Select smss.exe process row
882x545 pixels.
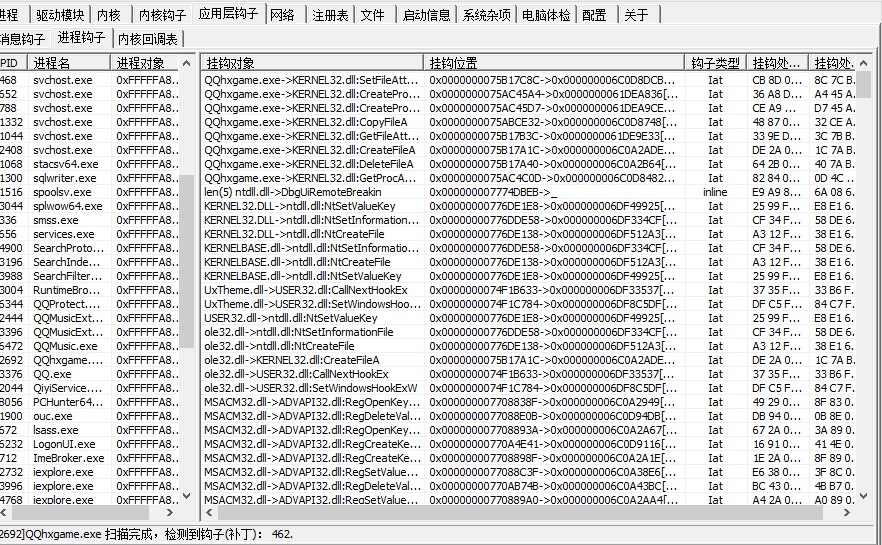coord(89,220)
